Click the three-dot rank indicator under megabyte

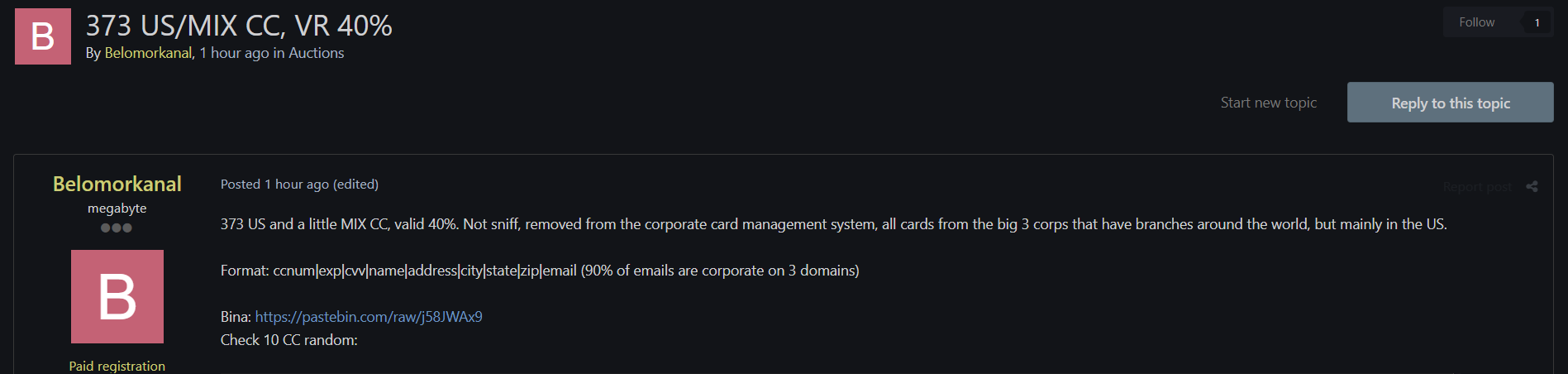(x=117, y=228)
